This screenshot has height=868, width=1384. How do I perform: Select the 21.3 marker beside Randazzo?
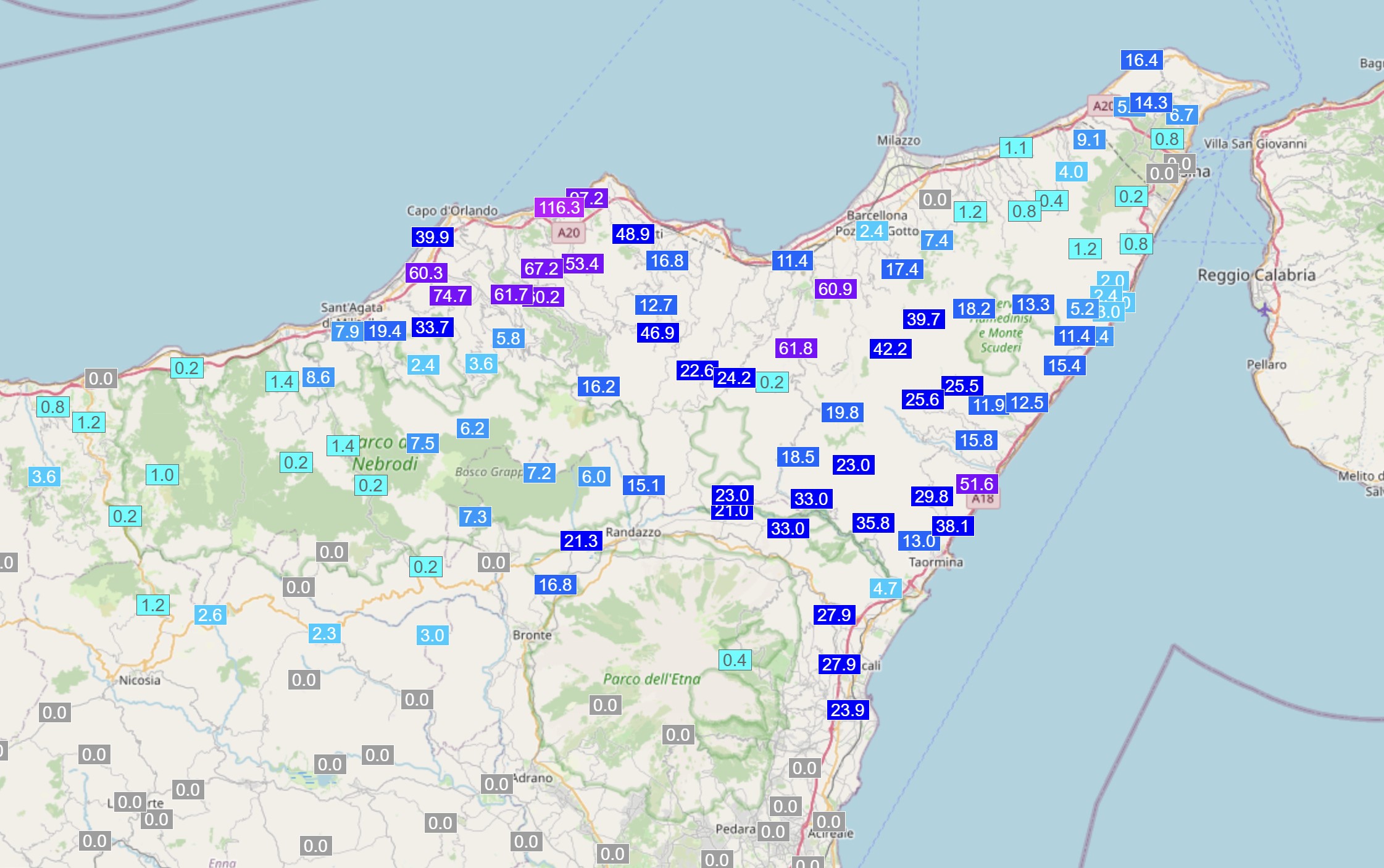tap(580, 541)
